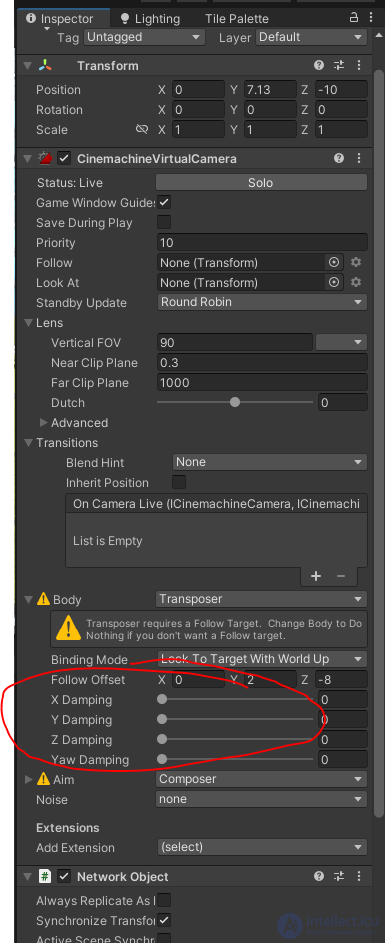This screenshot has width=385, height=943.
Task: Open Look At field gear settings
Action: (356, 282)
